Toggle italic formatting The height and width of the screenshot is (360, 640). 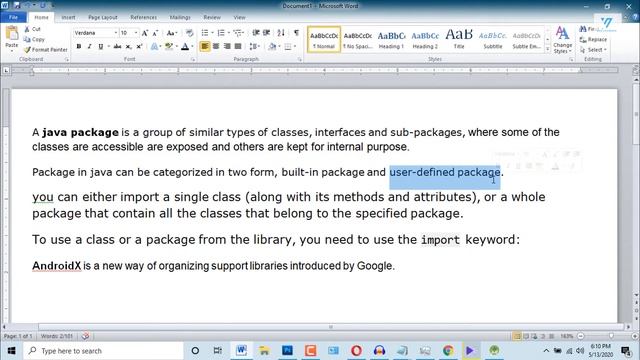tap(89, 47)
